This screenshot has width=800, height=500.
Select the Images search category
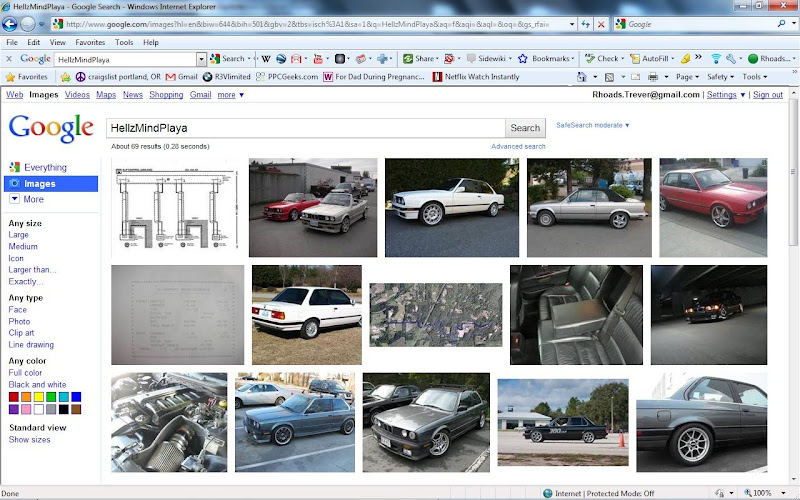[40, 184]
